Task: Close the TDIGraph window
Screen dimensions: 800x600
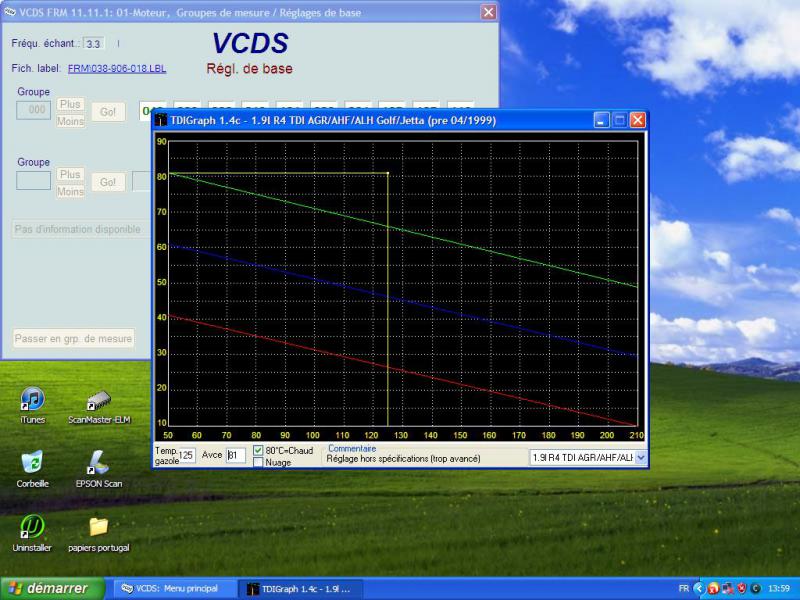Action: [x=637, y=120]
